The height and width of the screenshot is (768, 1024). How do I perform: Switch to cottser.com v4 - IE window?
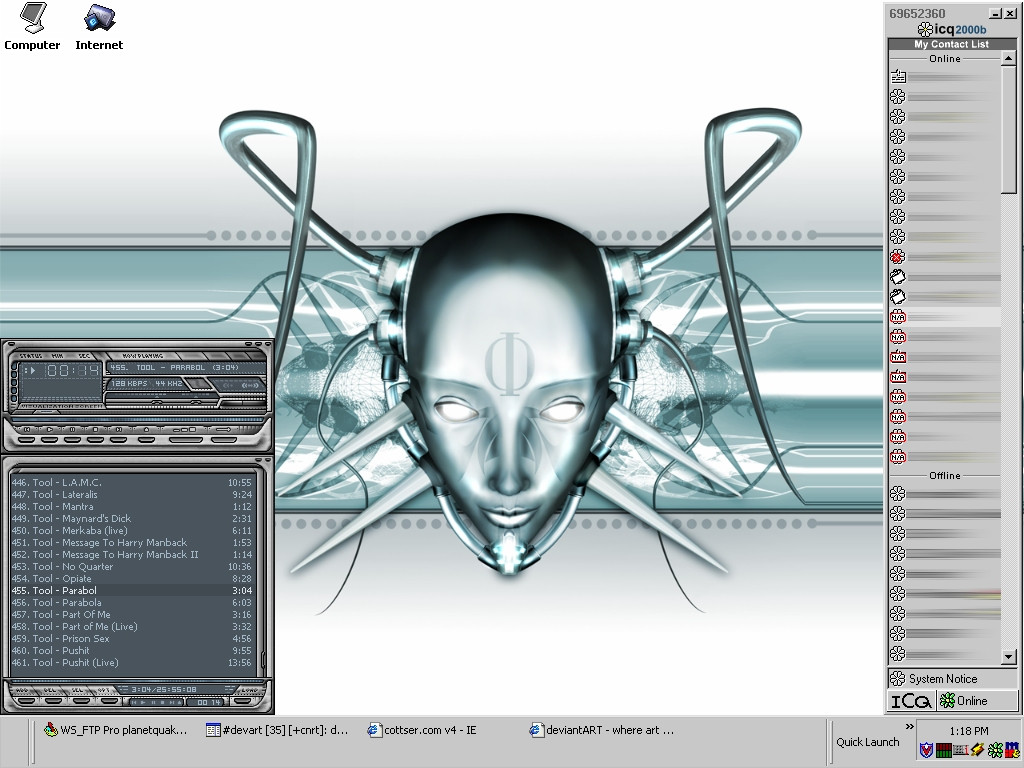click(422, 730)
